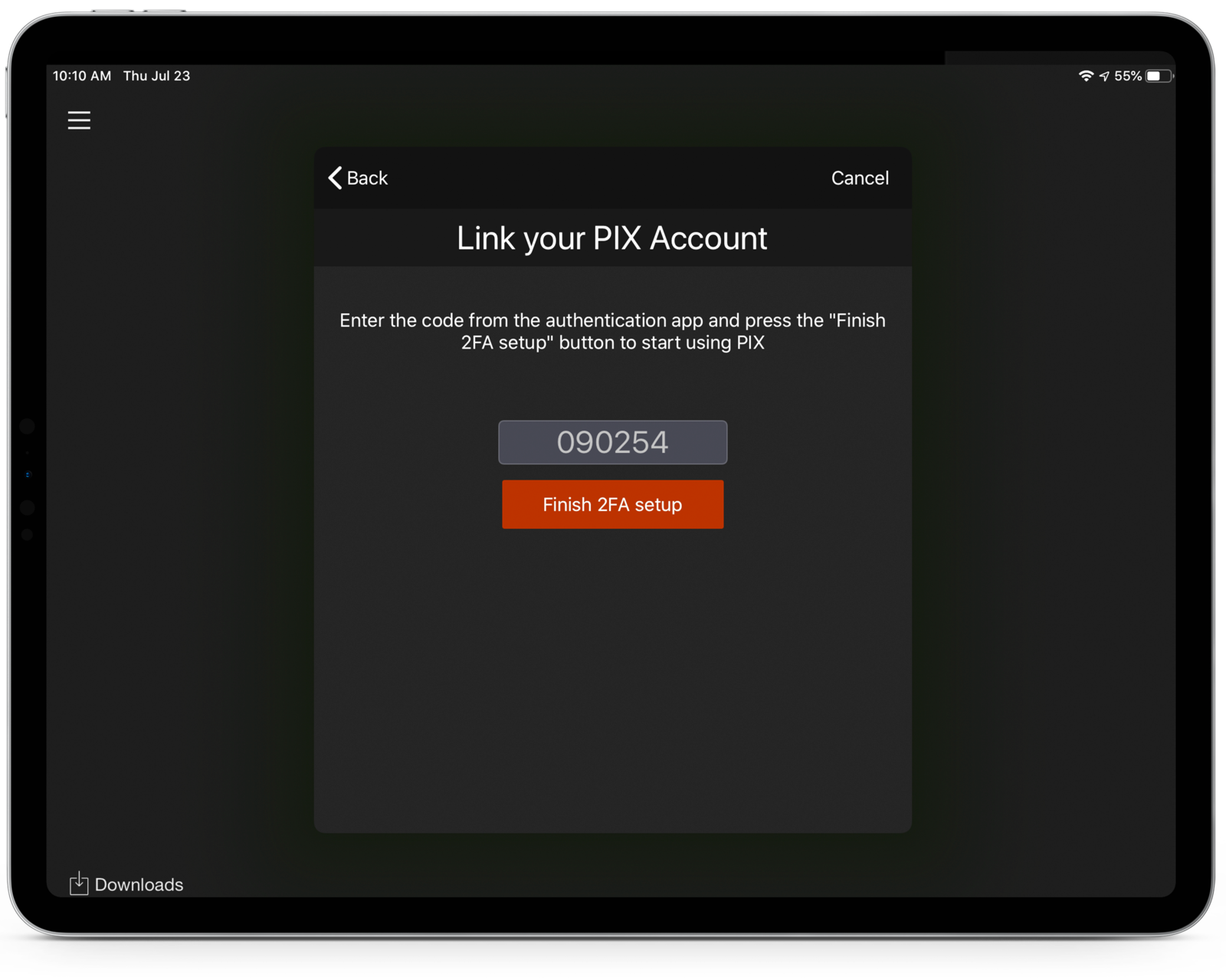Tap the 55% battery percentage
The image size is (1226, 980).
(1128, 76)
